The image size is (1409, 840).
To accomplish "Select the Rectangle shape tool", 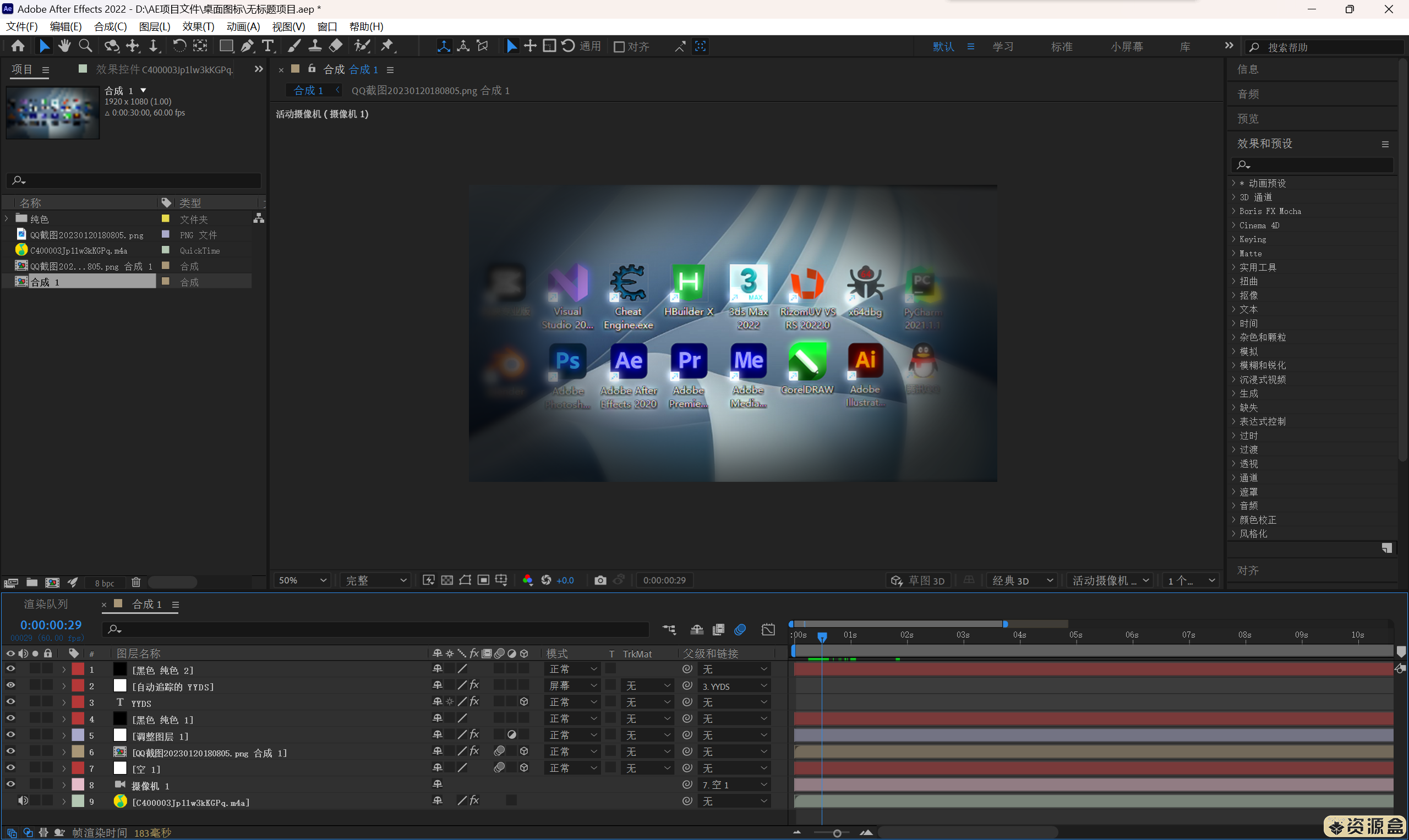I will pos(226,46).
